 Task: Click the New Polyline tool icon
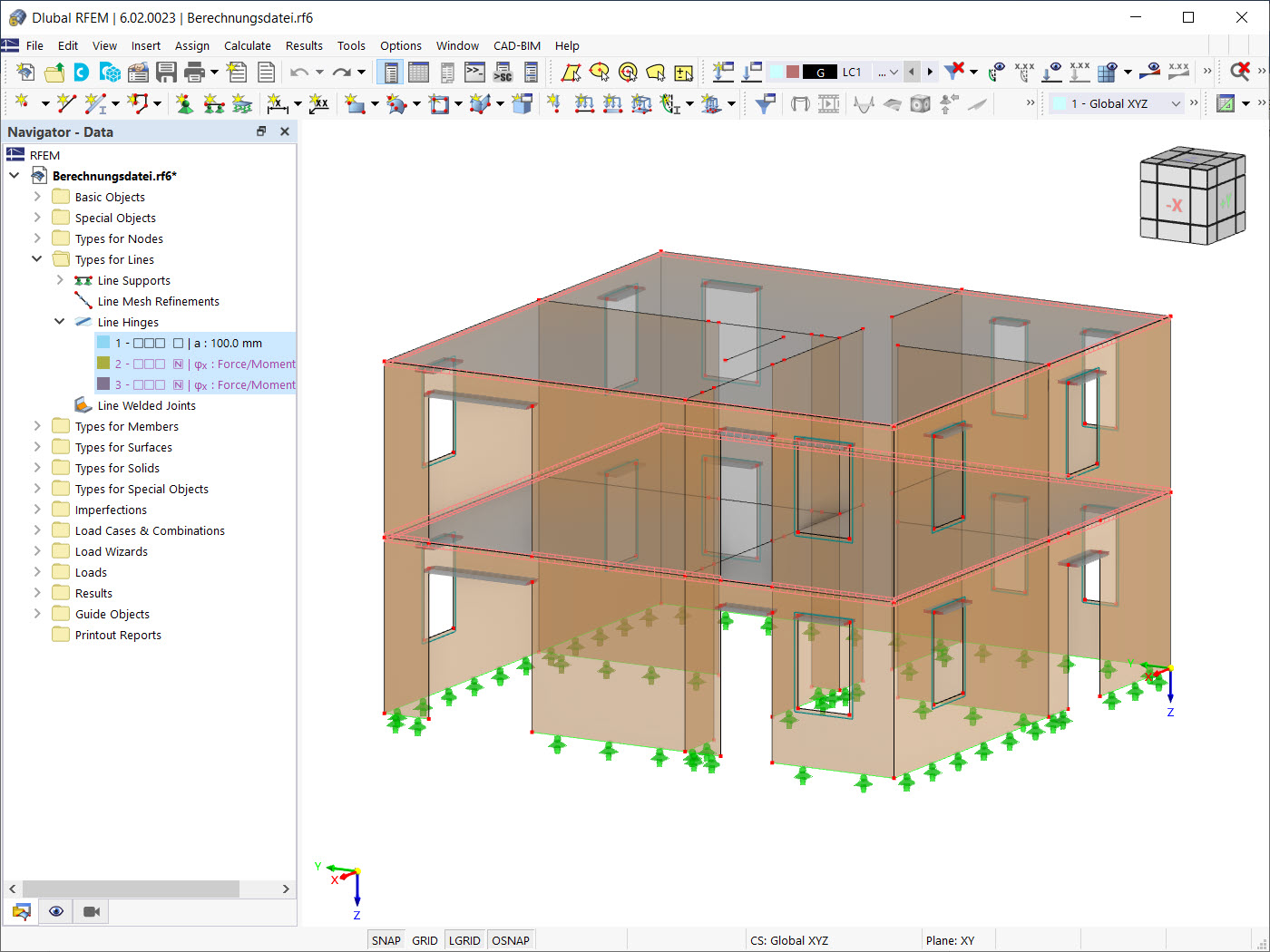pyautogui.click(x=139, y=104)
